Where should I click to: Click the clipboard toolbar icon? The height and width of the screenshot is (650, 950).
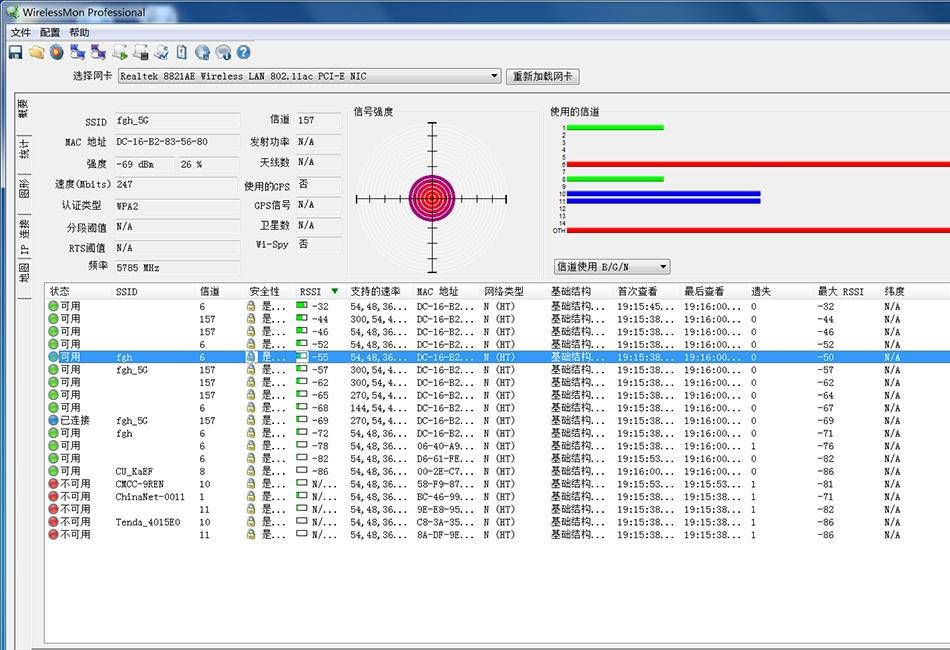point(181,52)
